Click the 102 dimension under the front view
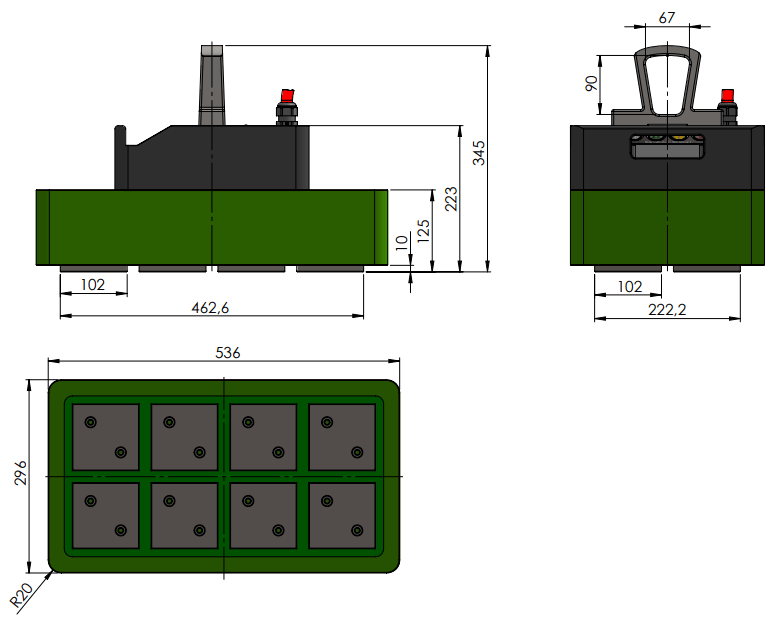The height and width of the screenshot is (620, 777). (x=93, y=285)
